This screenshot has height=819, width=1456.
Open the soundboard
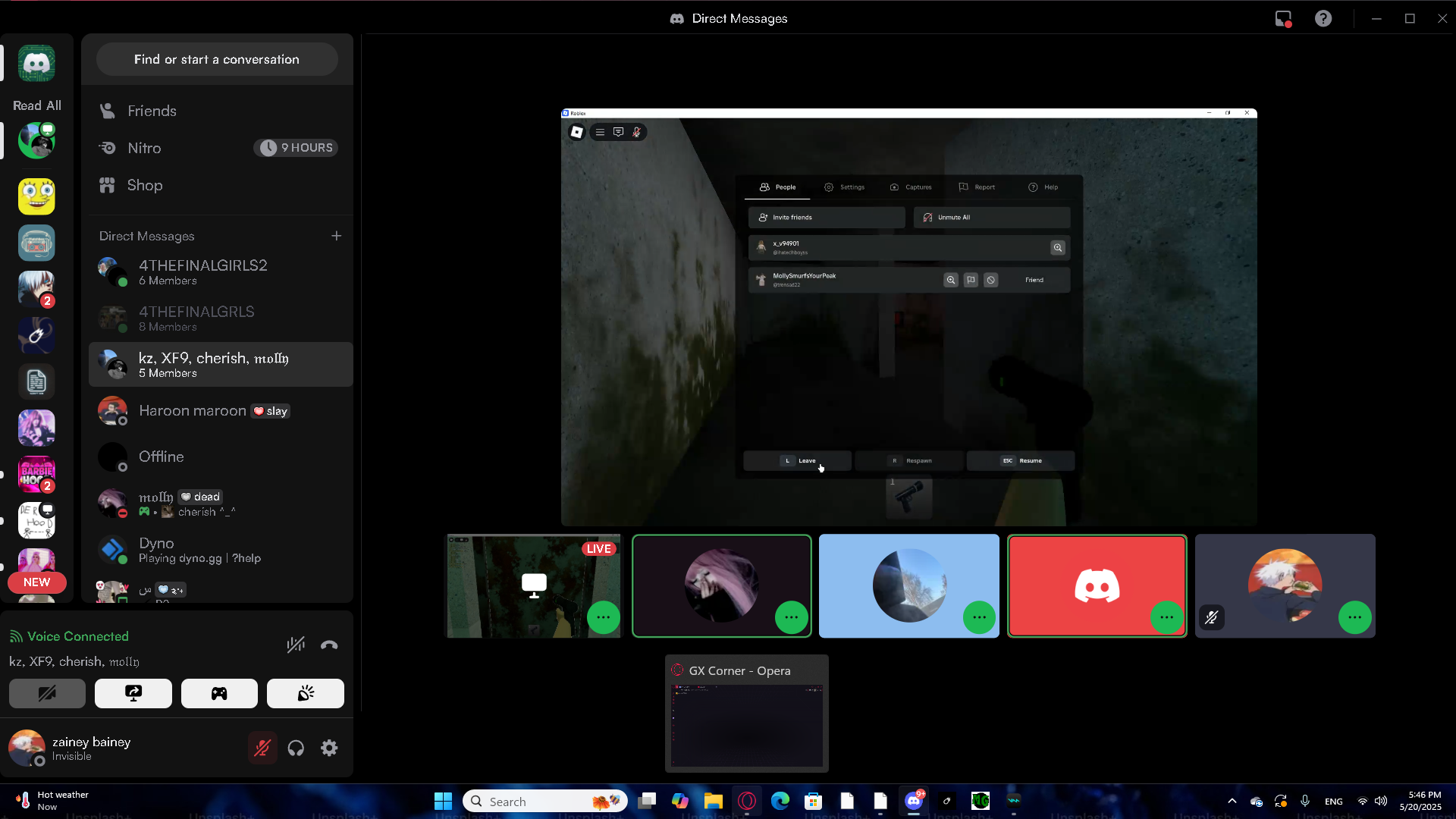(x=306, y=694)
